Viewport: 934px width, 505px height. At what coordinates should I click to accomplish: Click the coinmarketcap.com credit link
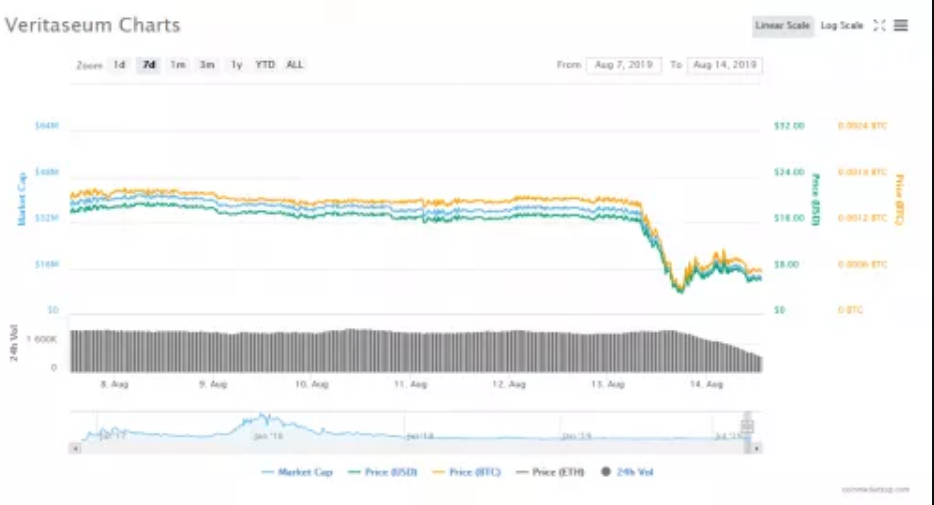click(876, 490)
